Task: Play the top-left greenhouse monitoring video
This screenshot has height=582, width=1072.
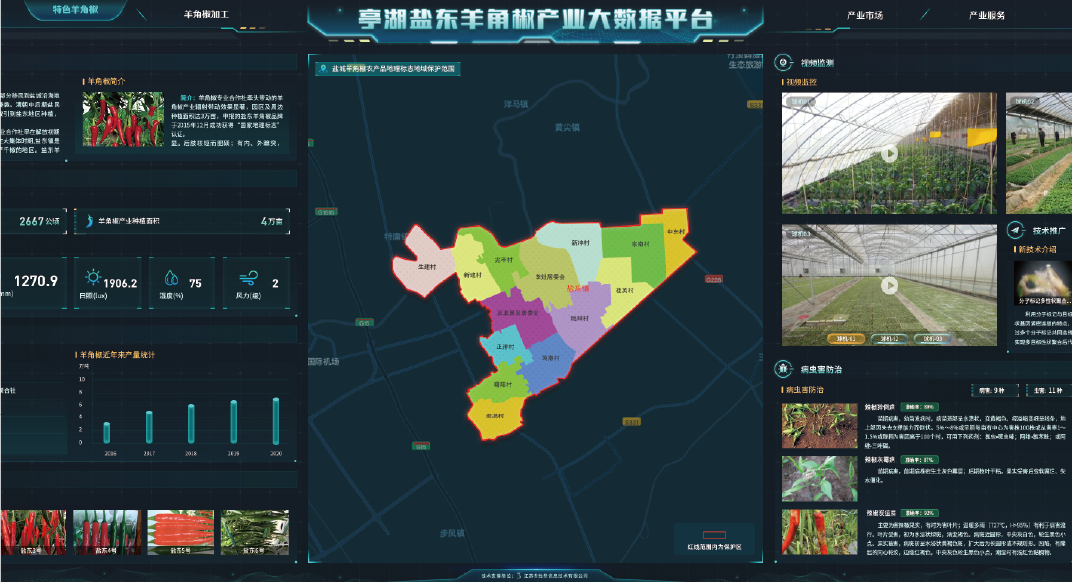Action: point(888,154)
